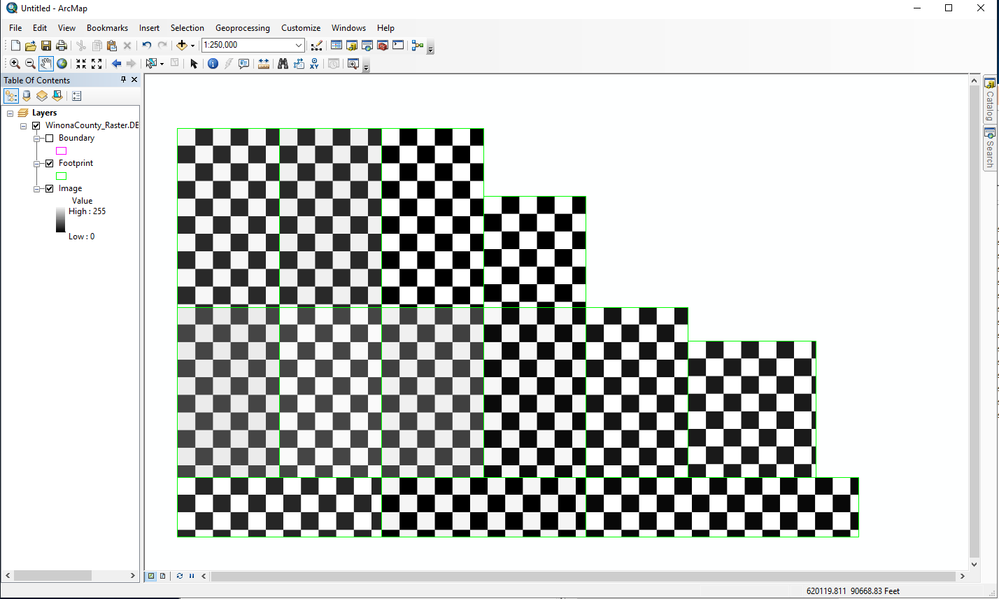Open the Find tool
This screenshot has height=599, width=999.
click(x=284, y=63)
